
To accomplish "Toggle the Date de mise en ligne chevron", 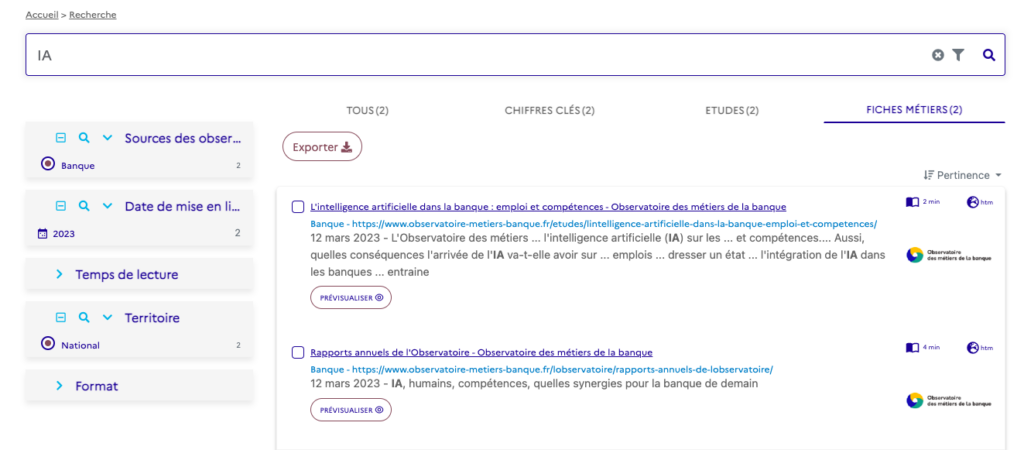I will pyautogui.click(x=107, y=206).
